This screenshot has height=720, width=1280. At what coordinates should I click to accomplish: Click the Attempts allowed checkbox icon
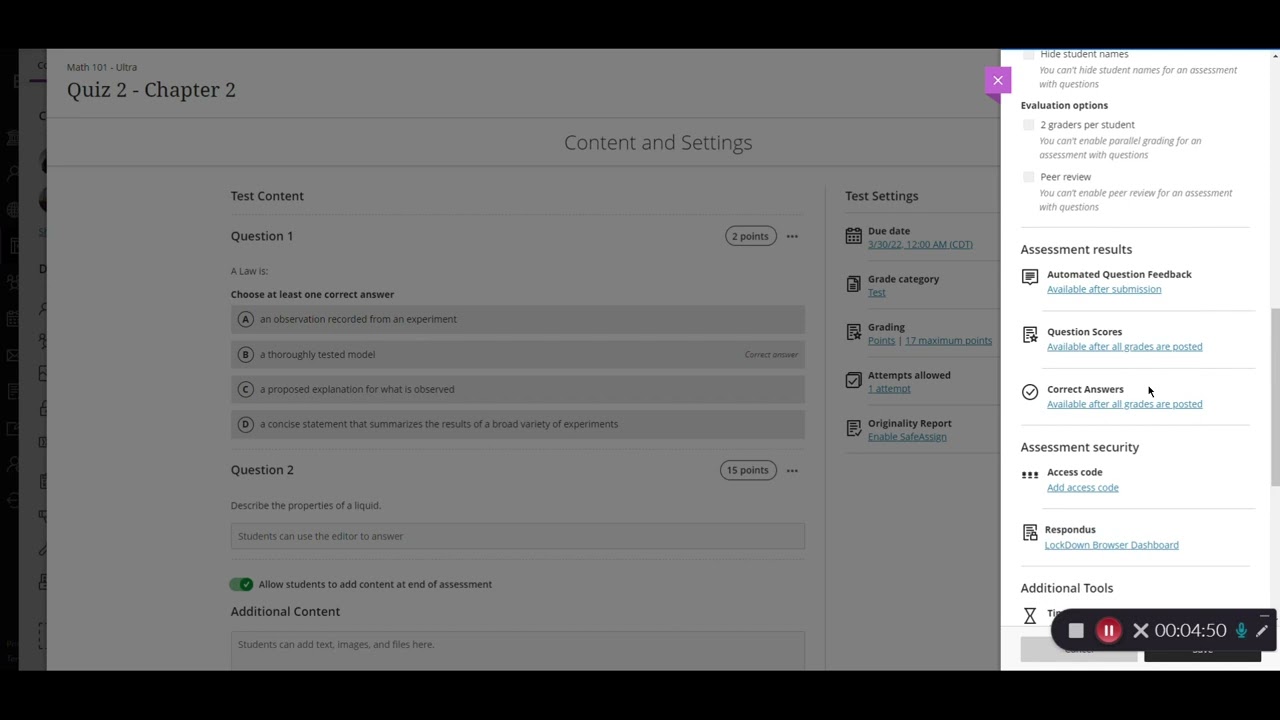(x=853, y=380)
